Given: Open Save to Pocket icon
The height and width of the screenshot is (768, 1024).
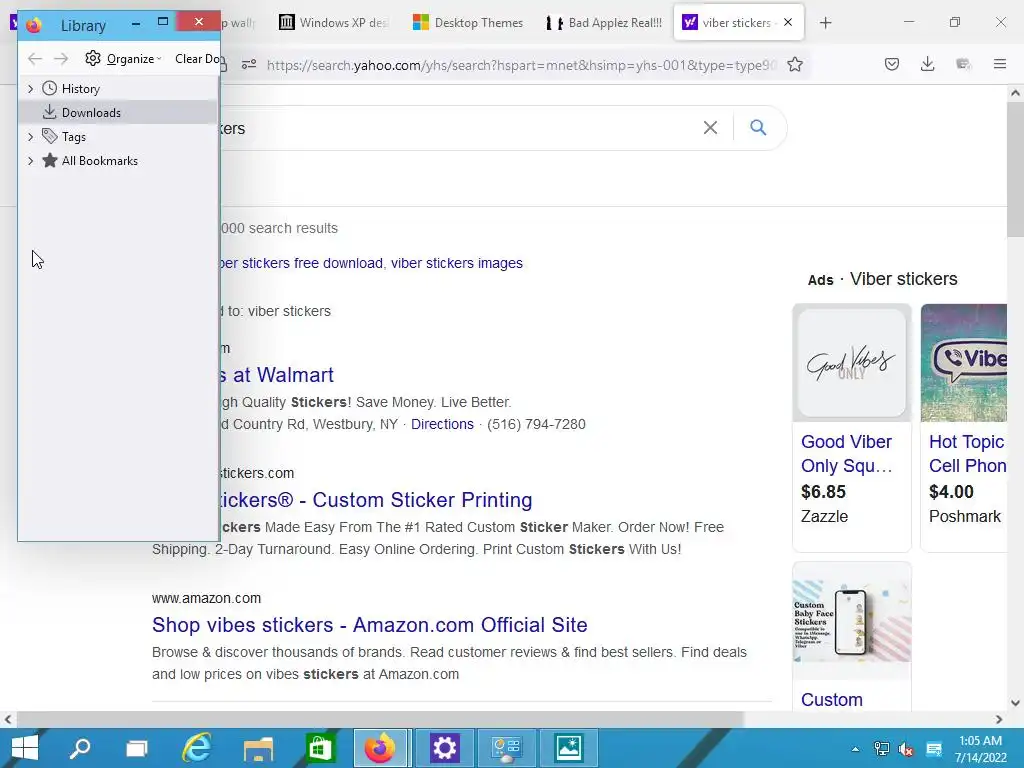Looking at the screenshot, I should pyautogui.click(x=891, y=64).
